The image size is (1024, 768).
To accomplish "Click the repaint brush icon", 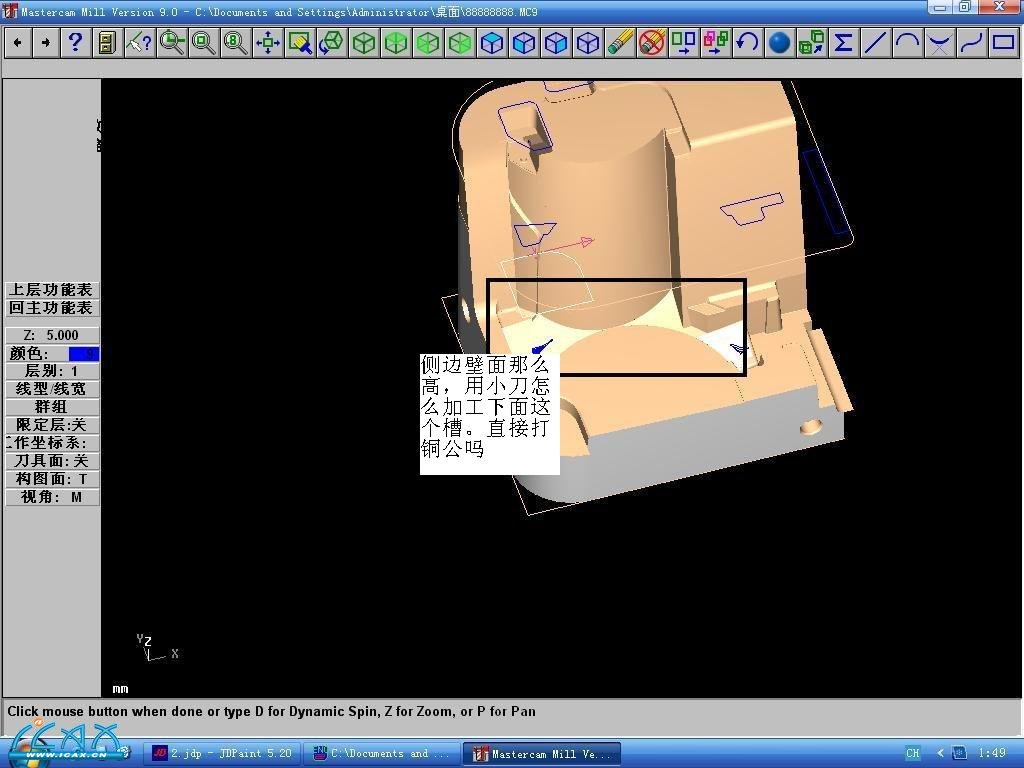I will [x=299, y=43].
